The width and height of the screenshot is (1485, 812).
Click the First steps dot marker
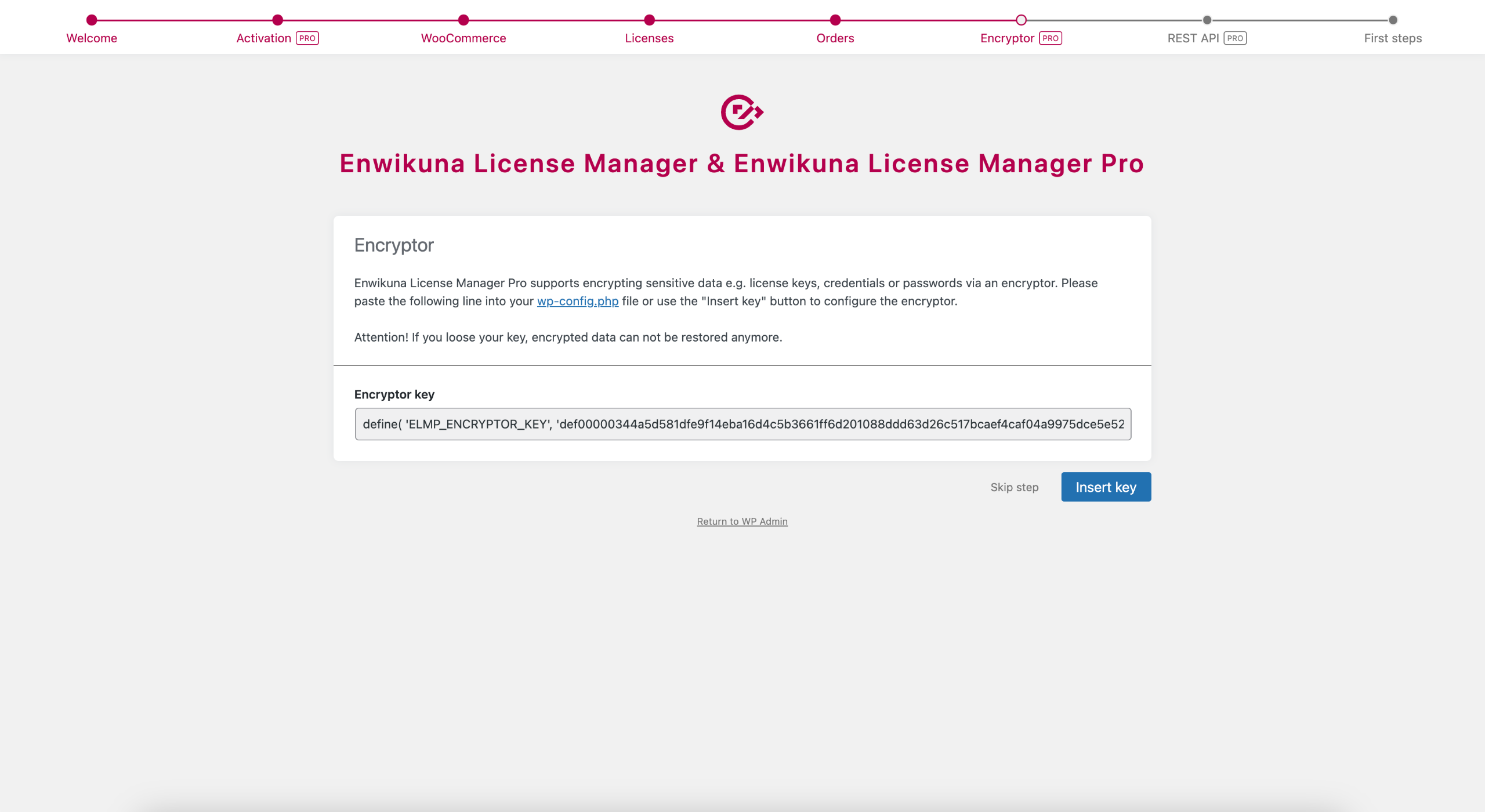(x=1393, y=20)
